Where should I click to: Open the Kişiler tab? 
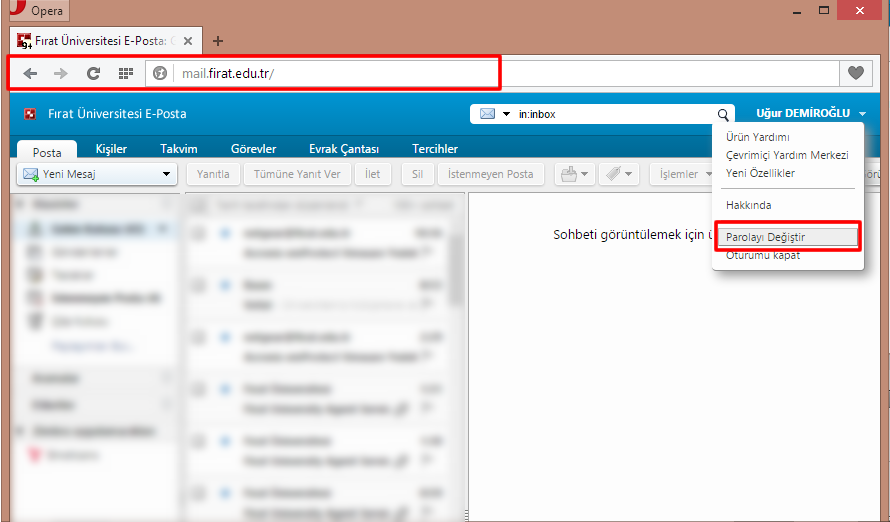point(111,149)
